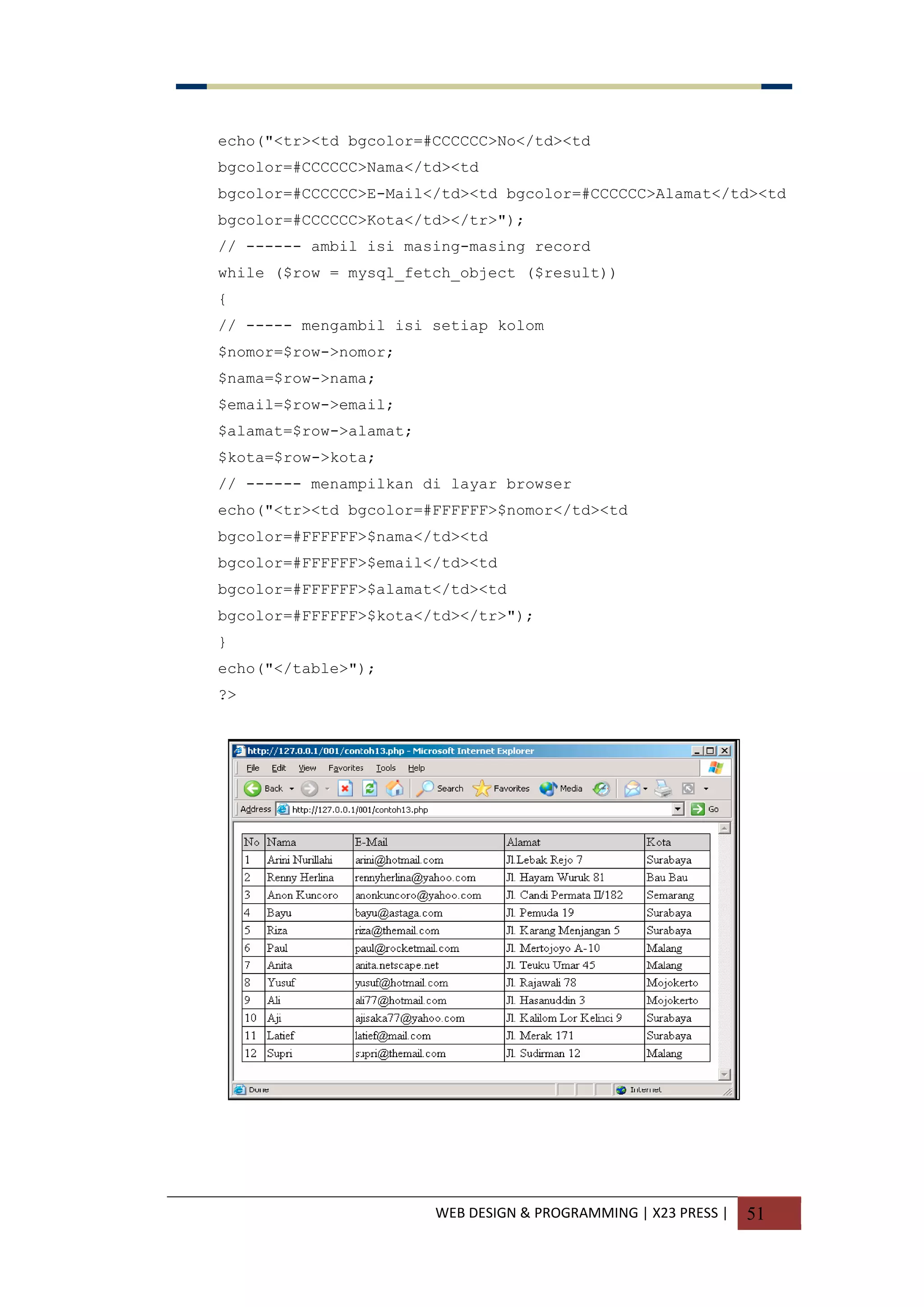Click the 'Anon Kuncoro' name cell
This screenshot has height=1307, width=924.
pos(309,895)
